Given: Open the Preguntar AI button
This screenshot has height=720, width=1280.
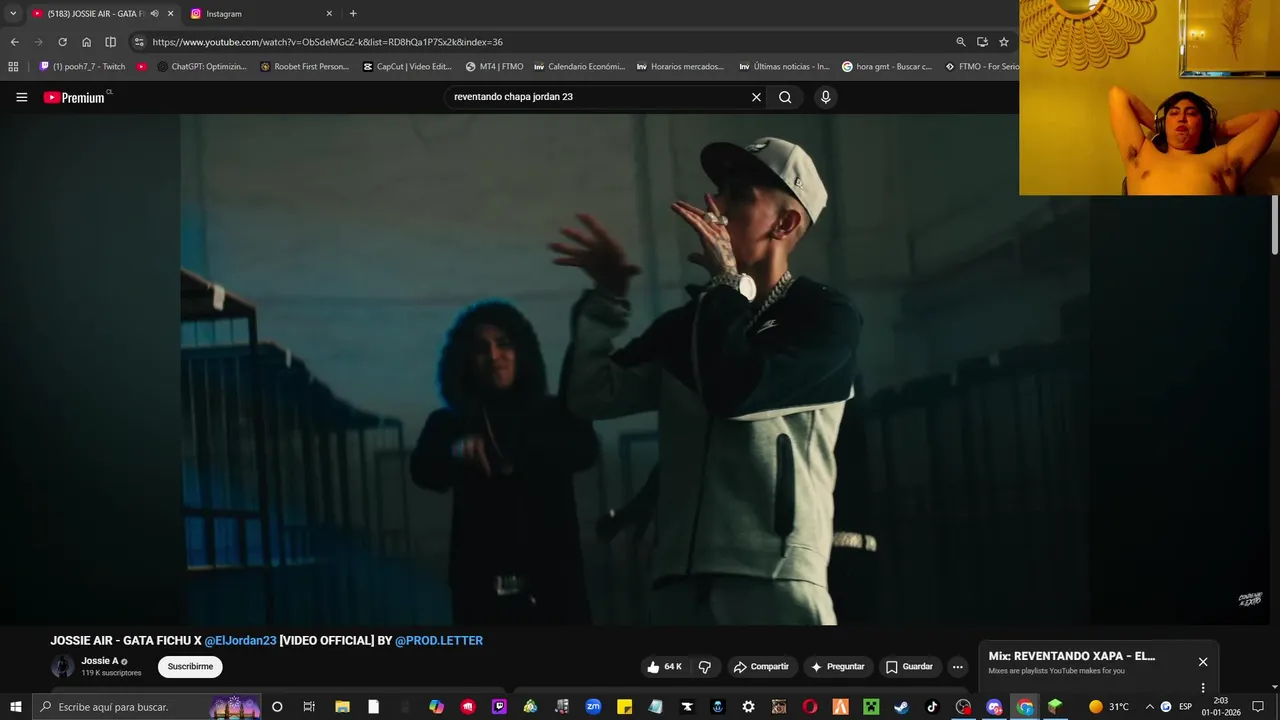Looking at the screenshot, I should pos(838,667).
